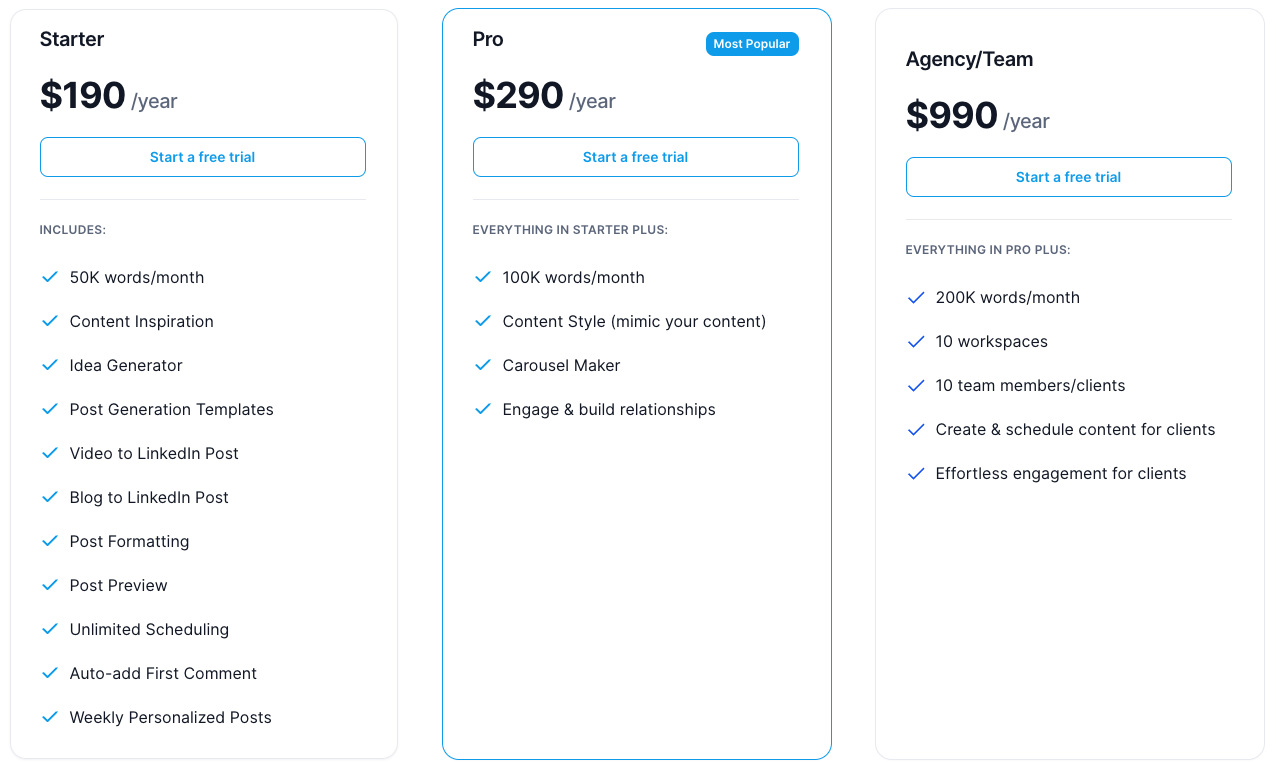Click the Most Popular badge
This screenshot has height=773, width=1276.
751,44
